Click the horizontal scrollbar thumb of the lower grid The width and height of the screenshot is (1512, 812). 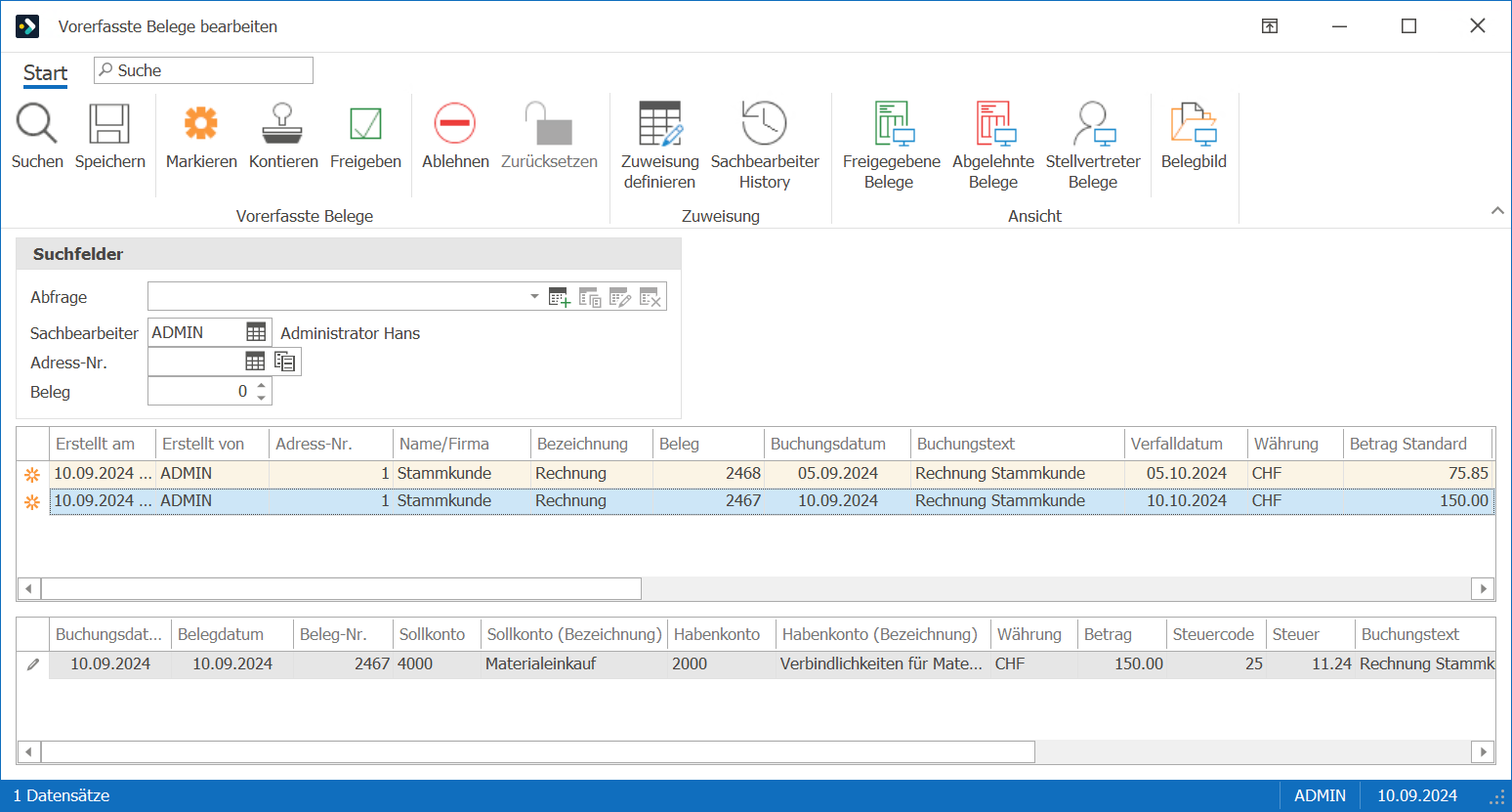pyautogui.click(x=538, y=752)
